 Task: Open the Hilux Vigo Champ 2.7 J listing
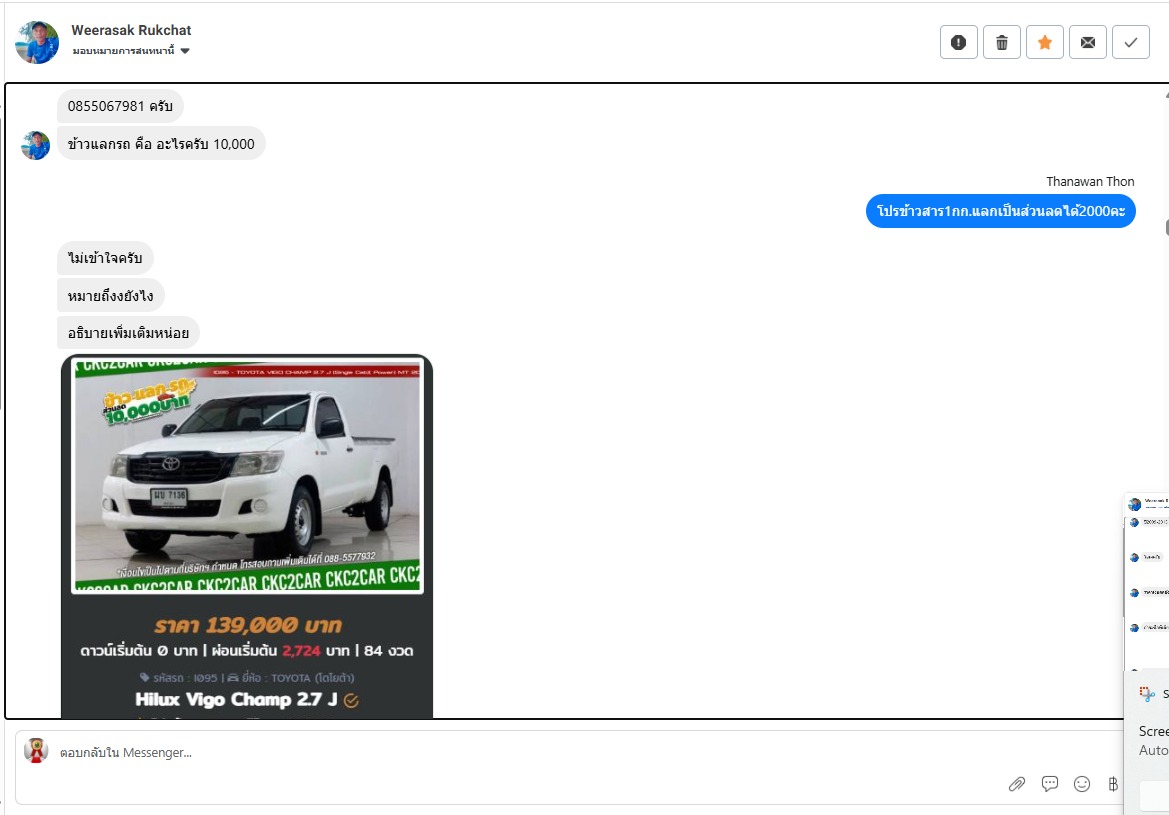tap(241, 700)
